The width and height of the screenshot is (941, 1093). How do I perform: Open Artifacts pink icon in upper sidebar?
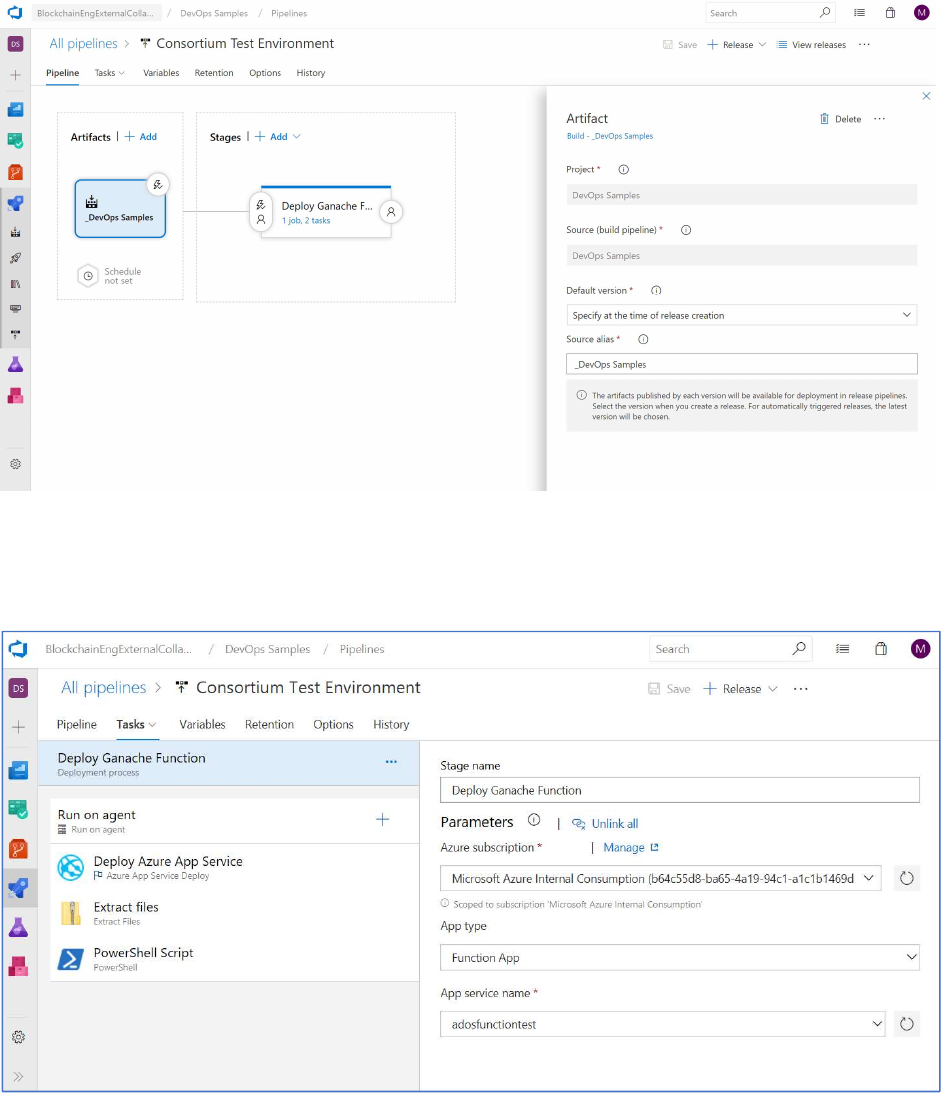tap(15, 395)
